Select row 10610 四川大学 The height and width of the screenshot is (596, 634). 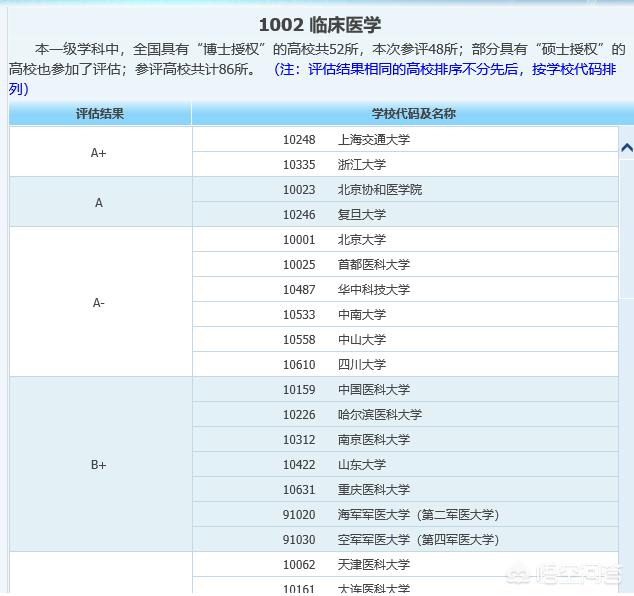[x=405, y=364]
